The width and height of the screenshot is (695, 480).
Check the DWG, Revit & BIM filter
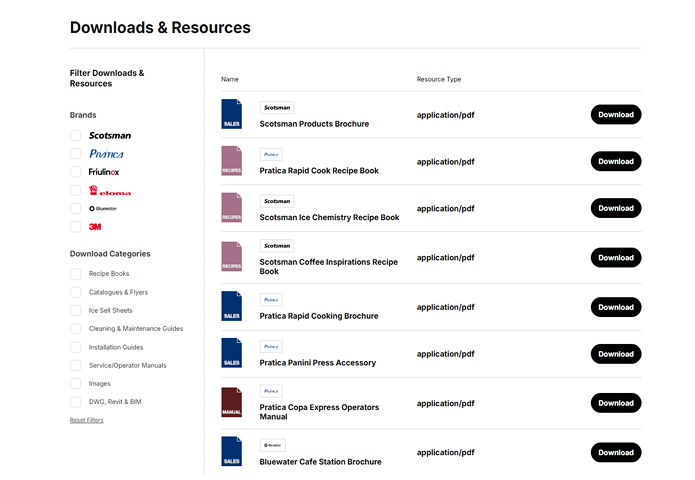click(76, 402)
